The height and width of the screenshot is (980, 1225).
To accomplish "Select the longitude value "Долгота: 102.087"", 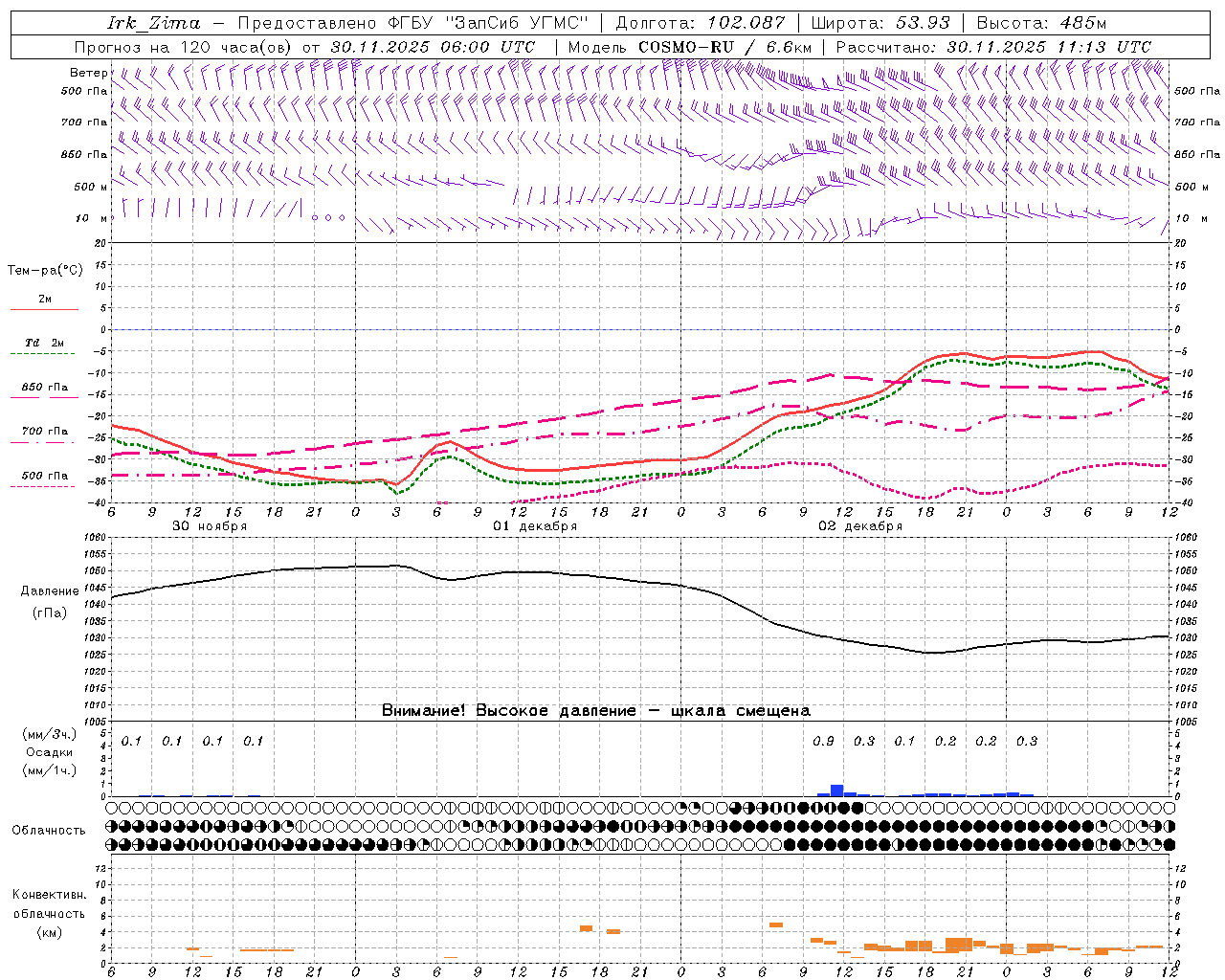I will [701, 23].
